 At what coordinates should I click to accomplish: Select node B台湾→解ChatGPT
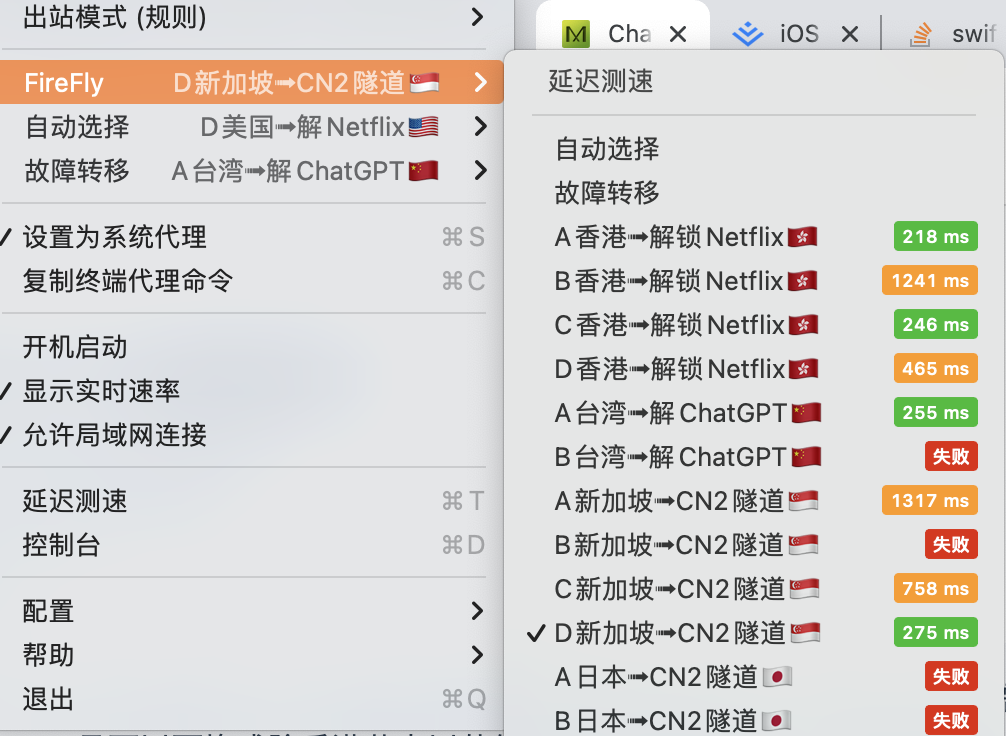coord(754,456)
